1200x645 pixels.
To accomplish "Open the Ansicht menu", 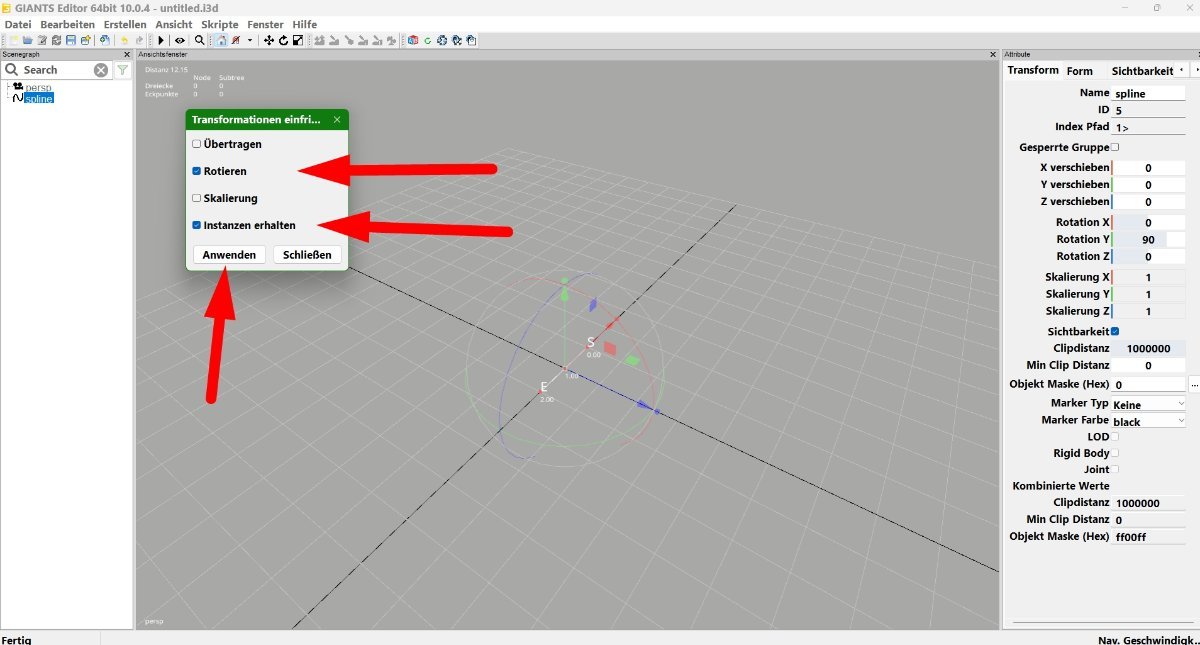I will 174,24.
